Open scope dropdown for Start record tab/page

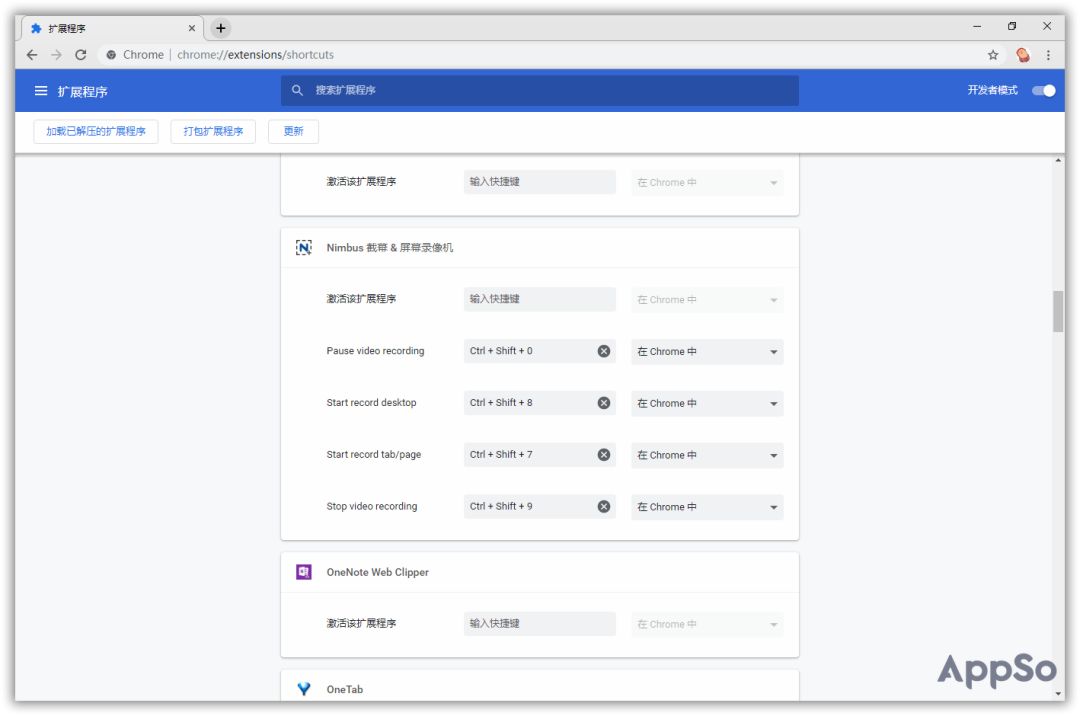point(707,454)
